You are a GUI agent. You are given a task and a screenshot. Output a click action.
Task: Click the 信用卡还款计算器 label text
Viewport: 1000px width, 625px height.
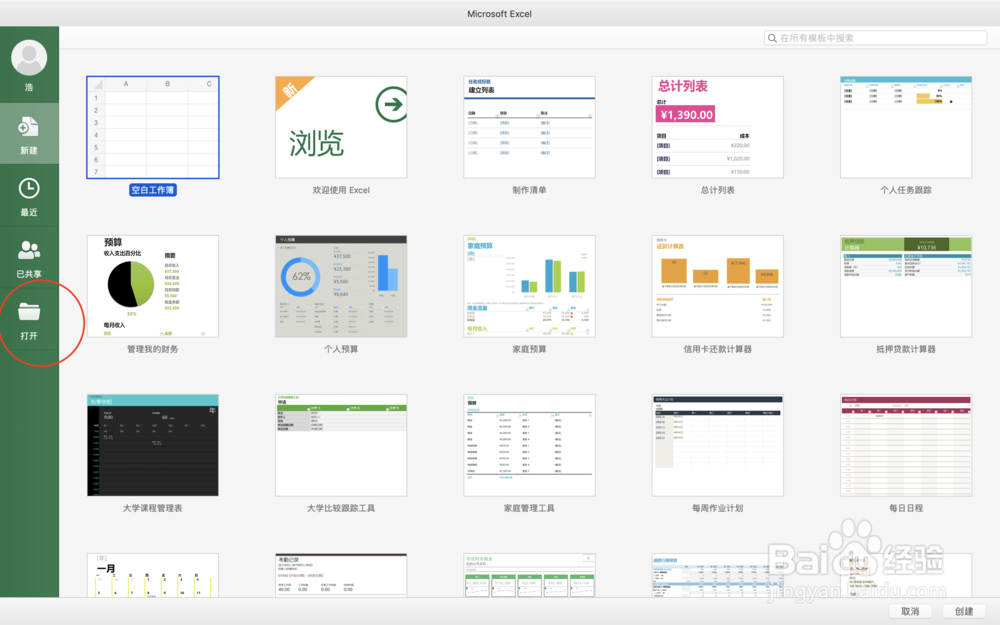coord(717,349)
